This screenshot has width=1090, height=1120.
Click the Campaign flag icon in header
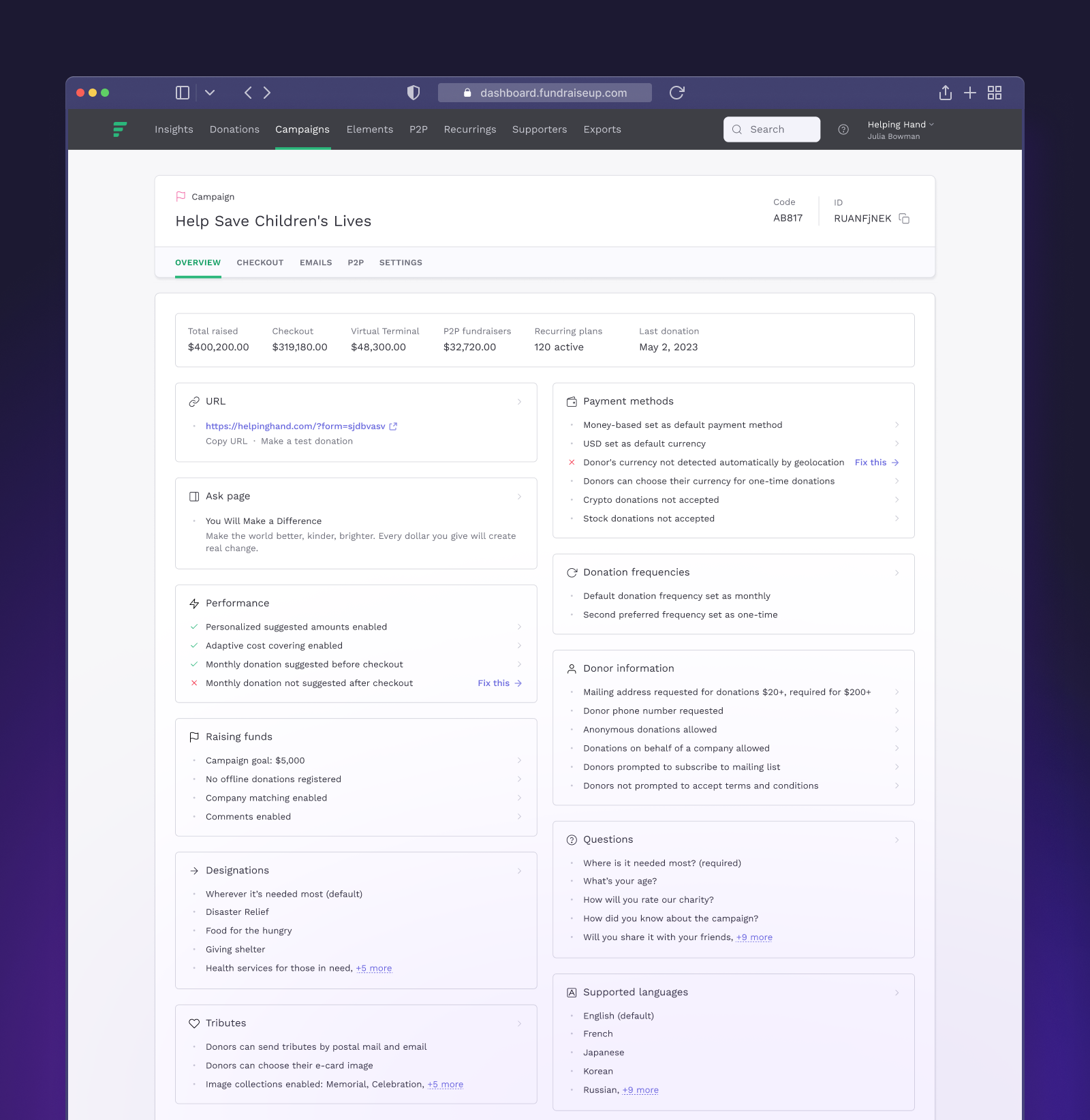coord(181,196)
